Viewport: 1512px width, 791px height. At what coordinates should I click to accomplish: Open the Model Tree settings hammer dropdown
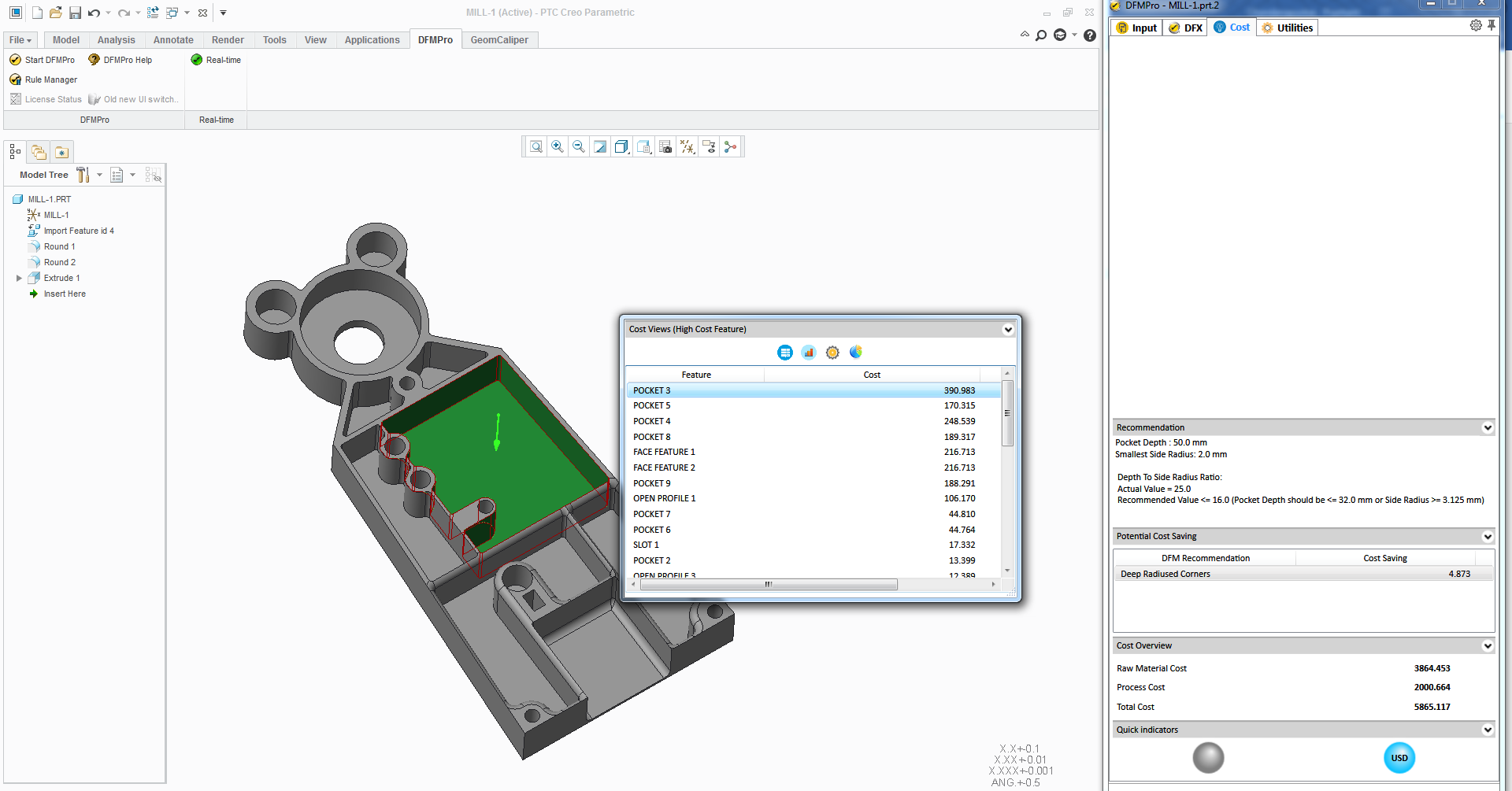click(x=88, y=175)
